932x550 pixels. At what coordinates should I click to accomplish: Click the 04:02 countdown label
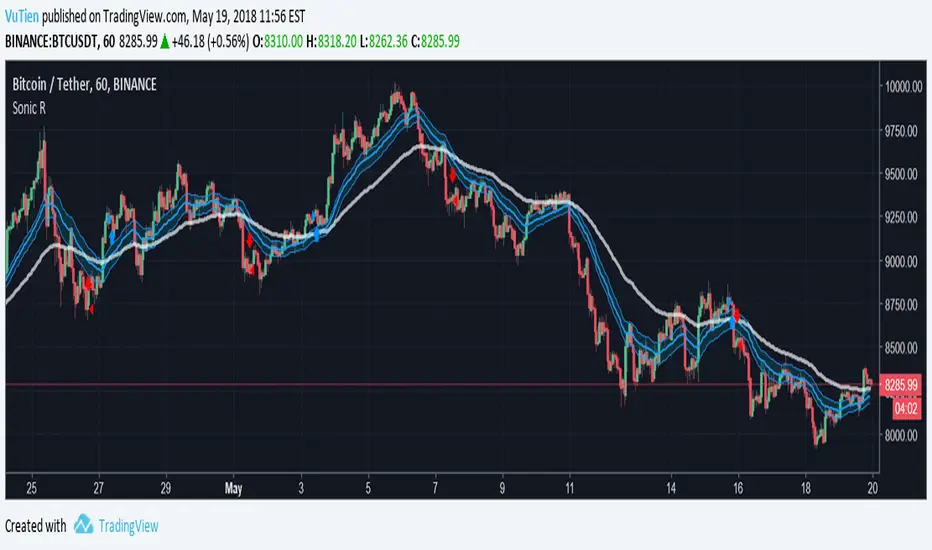point(906,408)
